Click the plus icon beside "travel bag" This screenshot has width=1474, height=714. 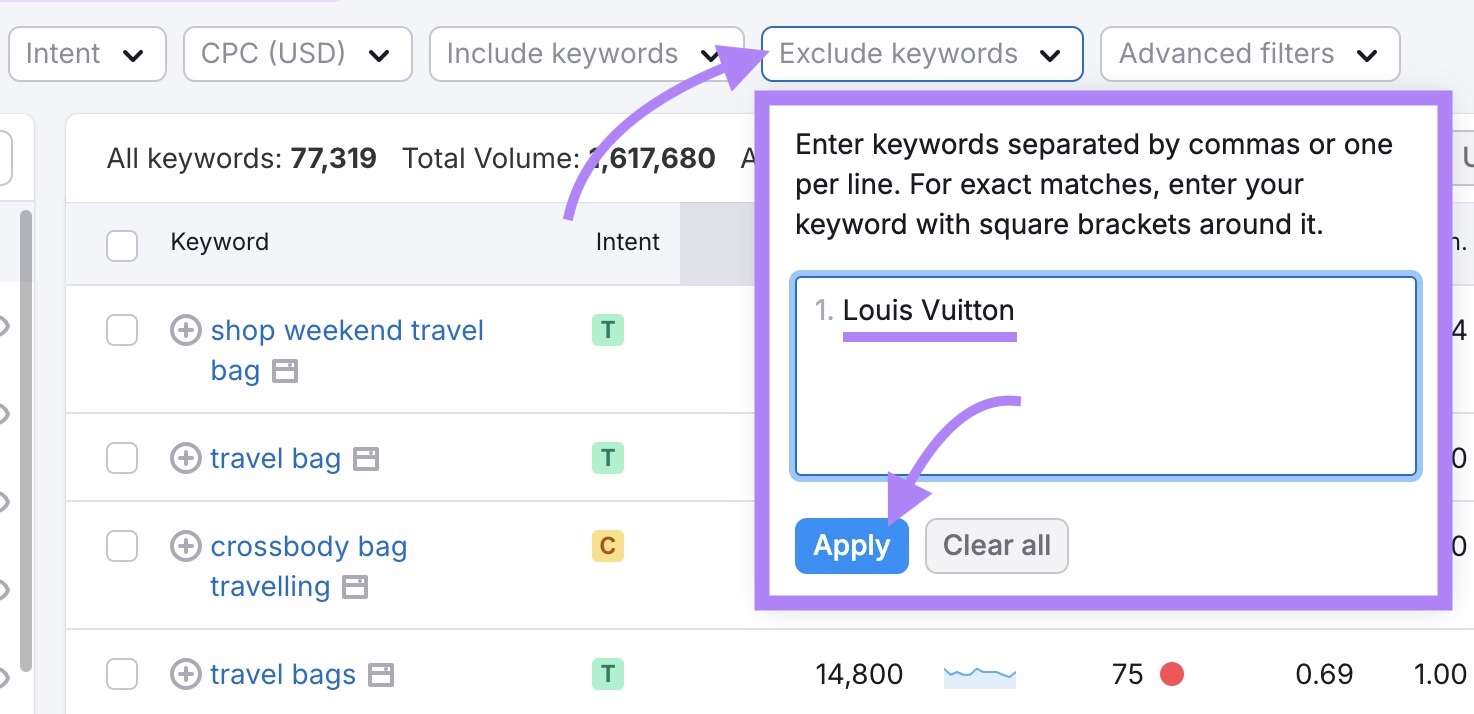(x=185, y=458)
